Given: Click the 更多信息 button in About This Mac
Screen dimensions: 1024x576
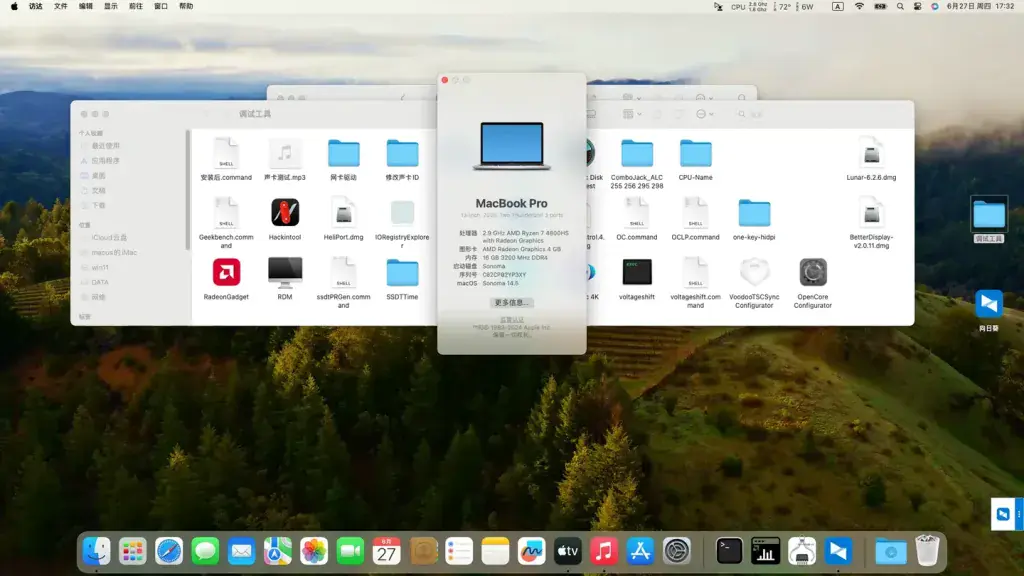Looking at the screenshot, I should click(511, 303).
